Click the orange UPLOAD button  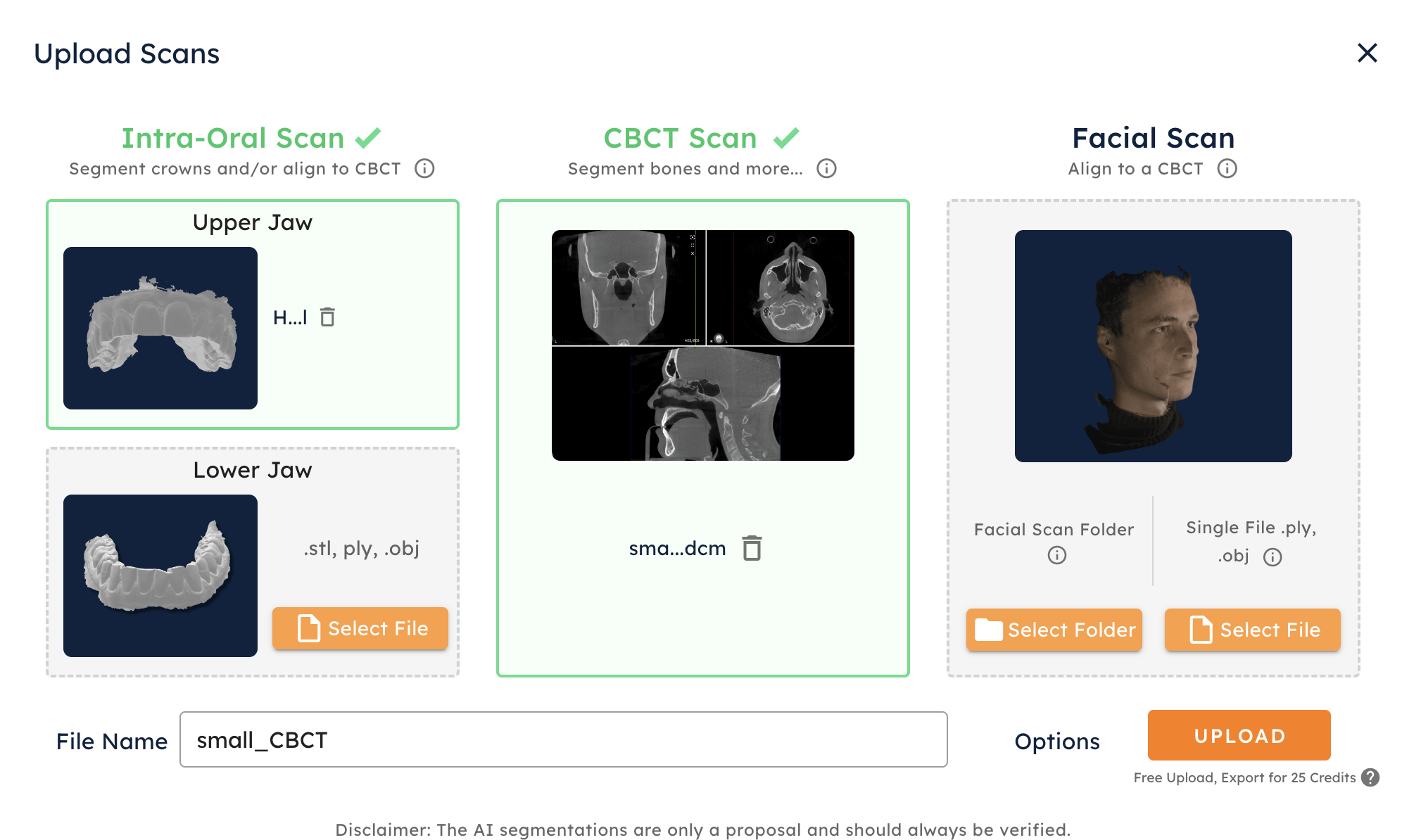point(1239,735)
